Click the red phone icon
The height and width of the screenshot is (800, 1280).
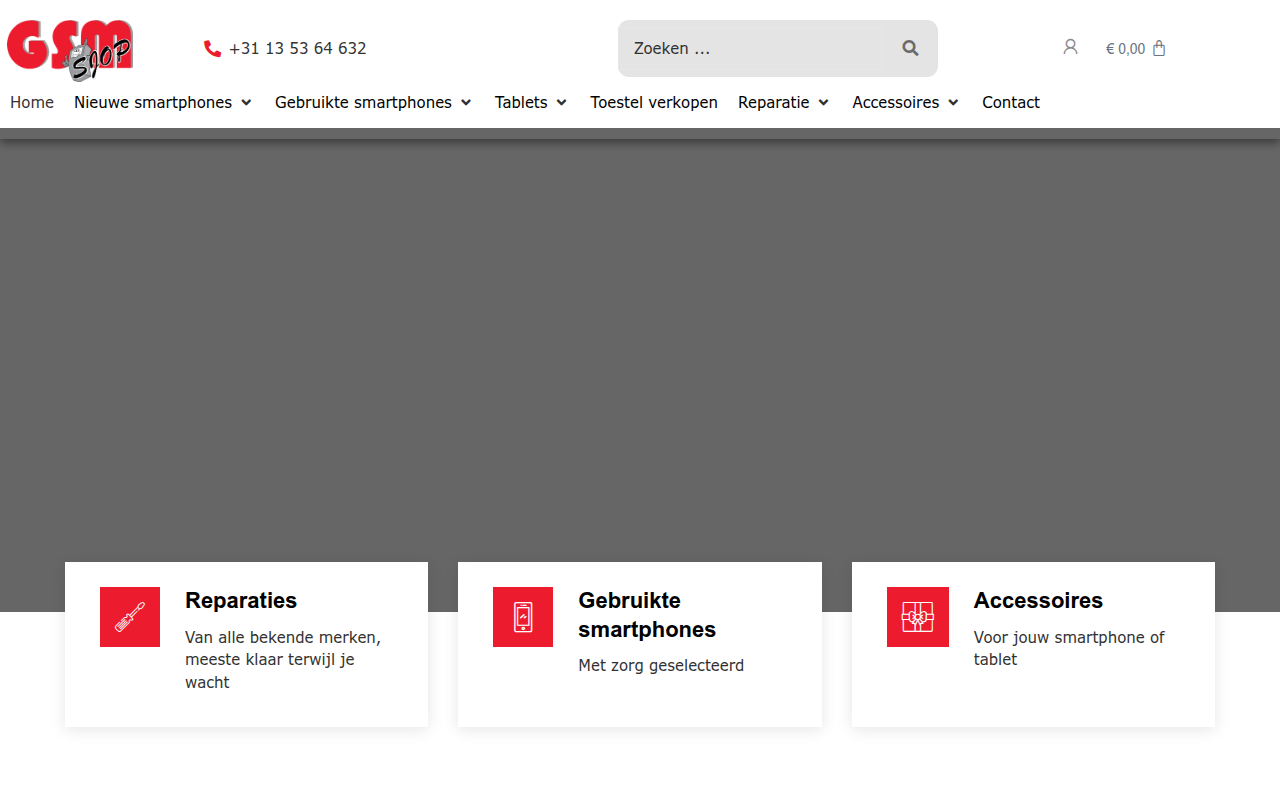point(212,48)
